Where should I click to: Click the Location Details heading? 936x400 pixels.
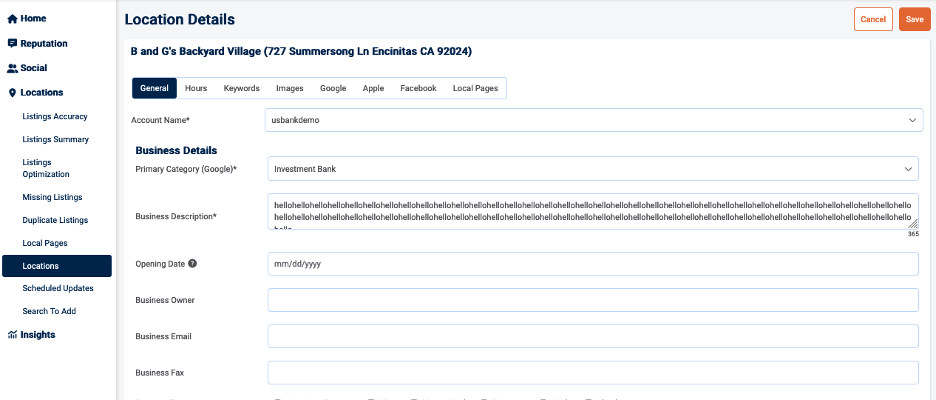(180, 20)
